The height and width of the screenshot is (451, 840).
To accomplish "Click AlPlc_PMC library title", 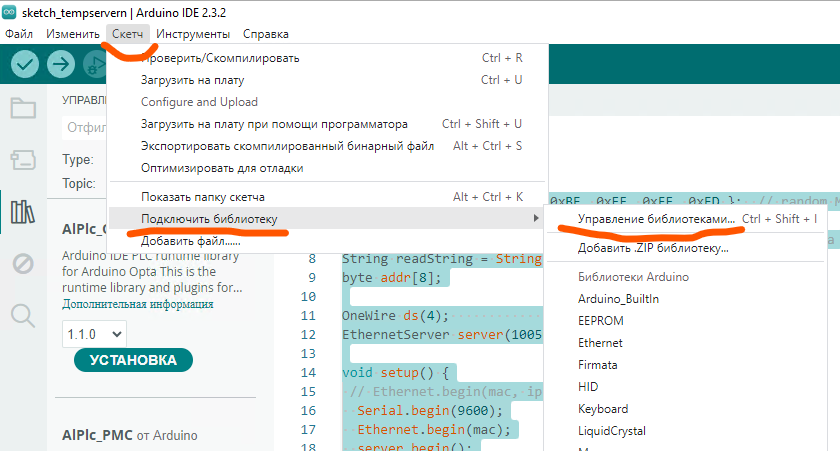I will [x=97, y=435].
